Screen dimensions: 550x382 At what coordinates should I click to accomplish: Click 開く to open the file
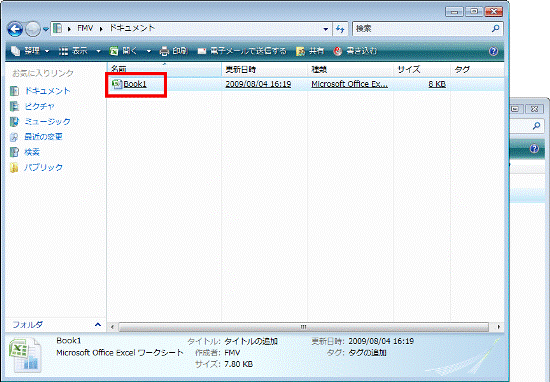tap(124, 52)
